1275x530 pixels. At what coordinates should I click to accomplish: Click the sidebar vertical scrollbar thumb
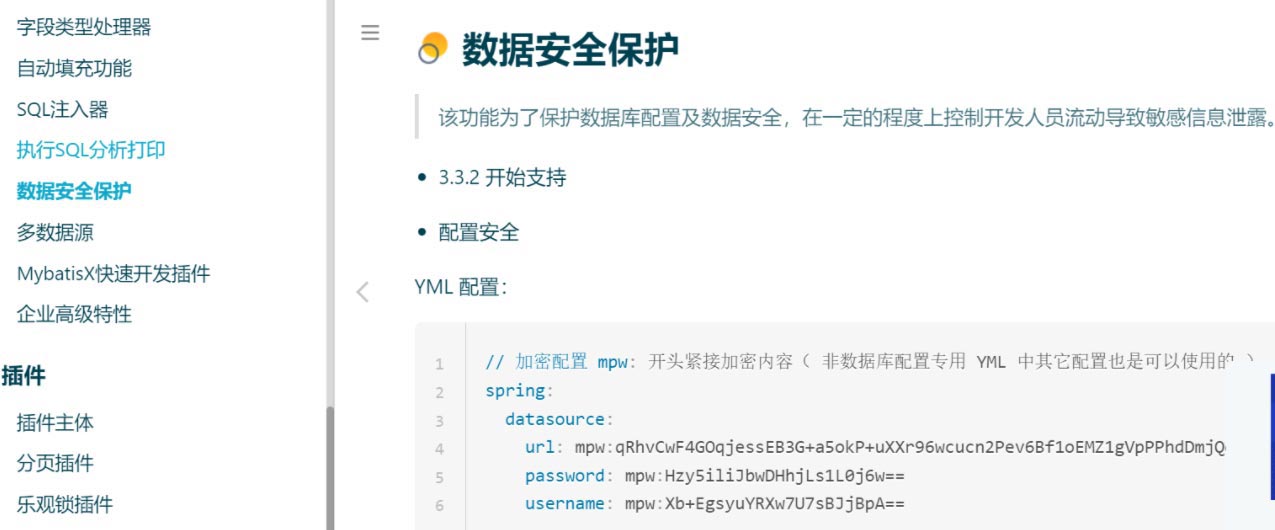(330, 468)
